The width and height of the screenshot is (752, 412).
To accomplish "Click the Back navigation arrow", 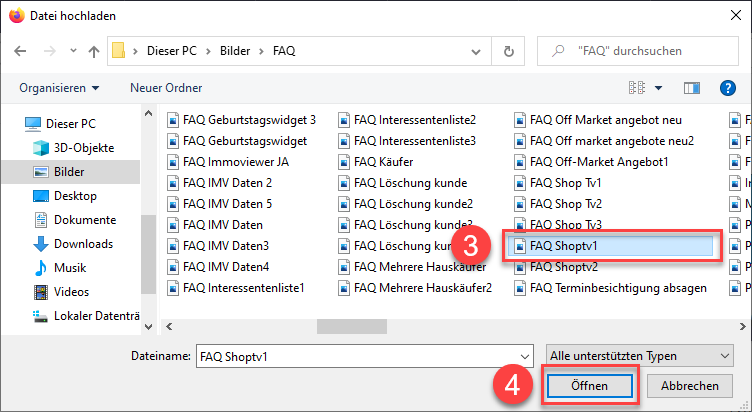I will click(19, 51).
